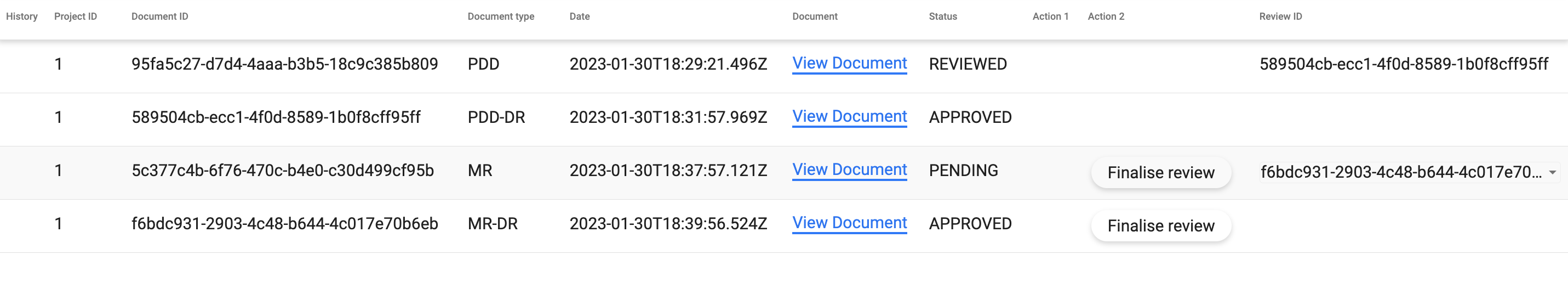Click the Date column header

580,16
